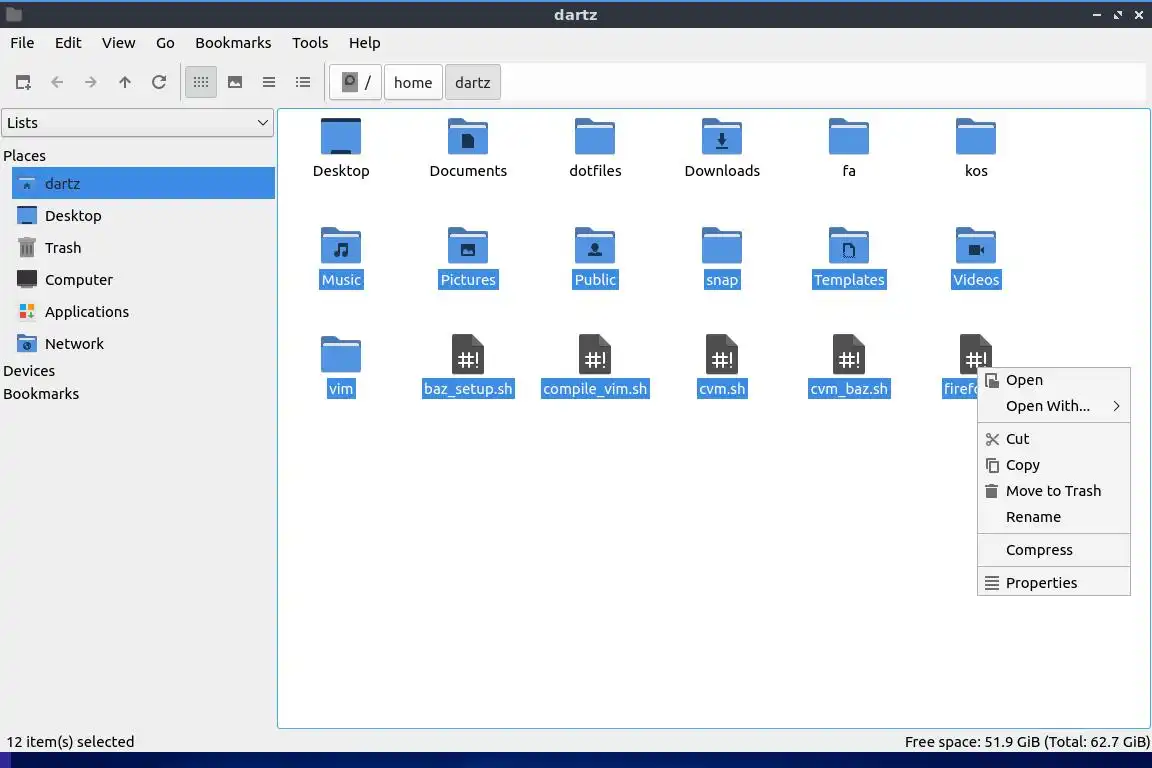Choose Compress in the context menu

point(1054,550)
